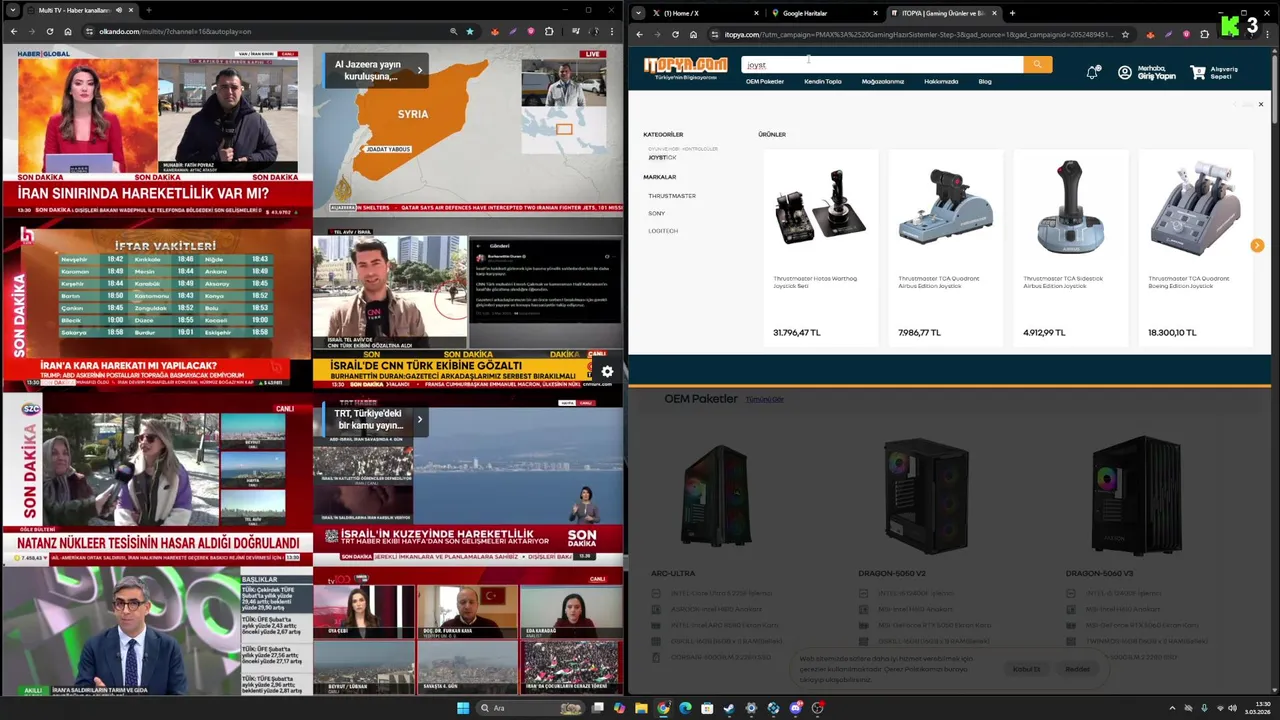Select the ITOPYA Gaming Ürünler tab
1280x720 pixels.
[x=944, y=13]
